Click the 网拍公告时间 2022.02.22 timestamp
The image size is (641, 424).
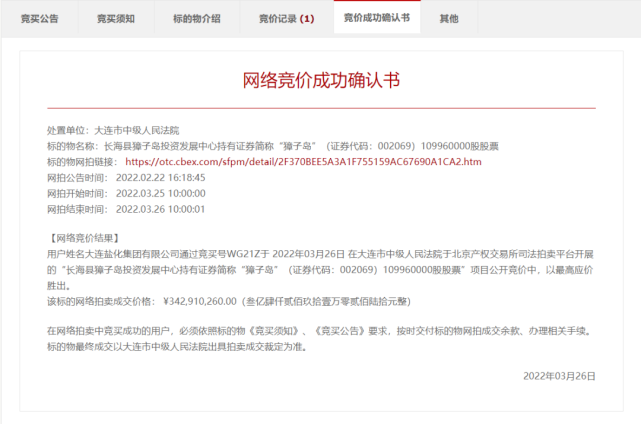(161, 178)
